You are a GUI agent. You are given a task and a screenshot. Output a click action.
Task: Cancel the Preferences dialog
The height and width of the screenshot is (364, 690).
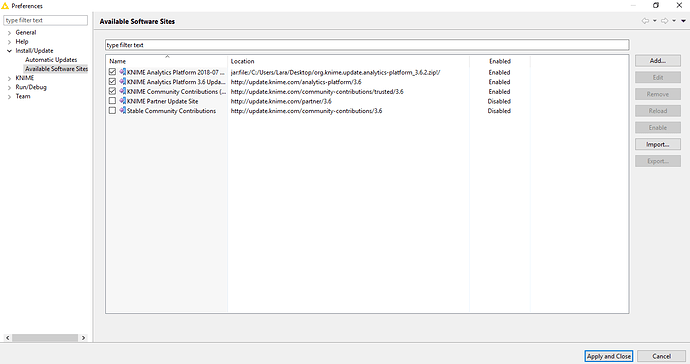(661, 356)
